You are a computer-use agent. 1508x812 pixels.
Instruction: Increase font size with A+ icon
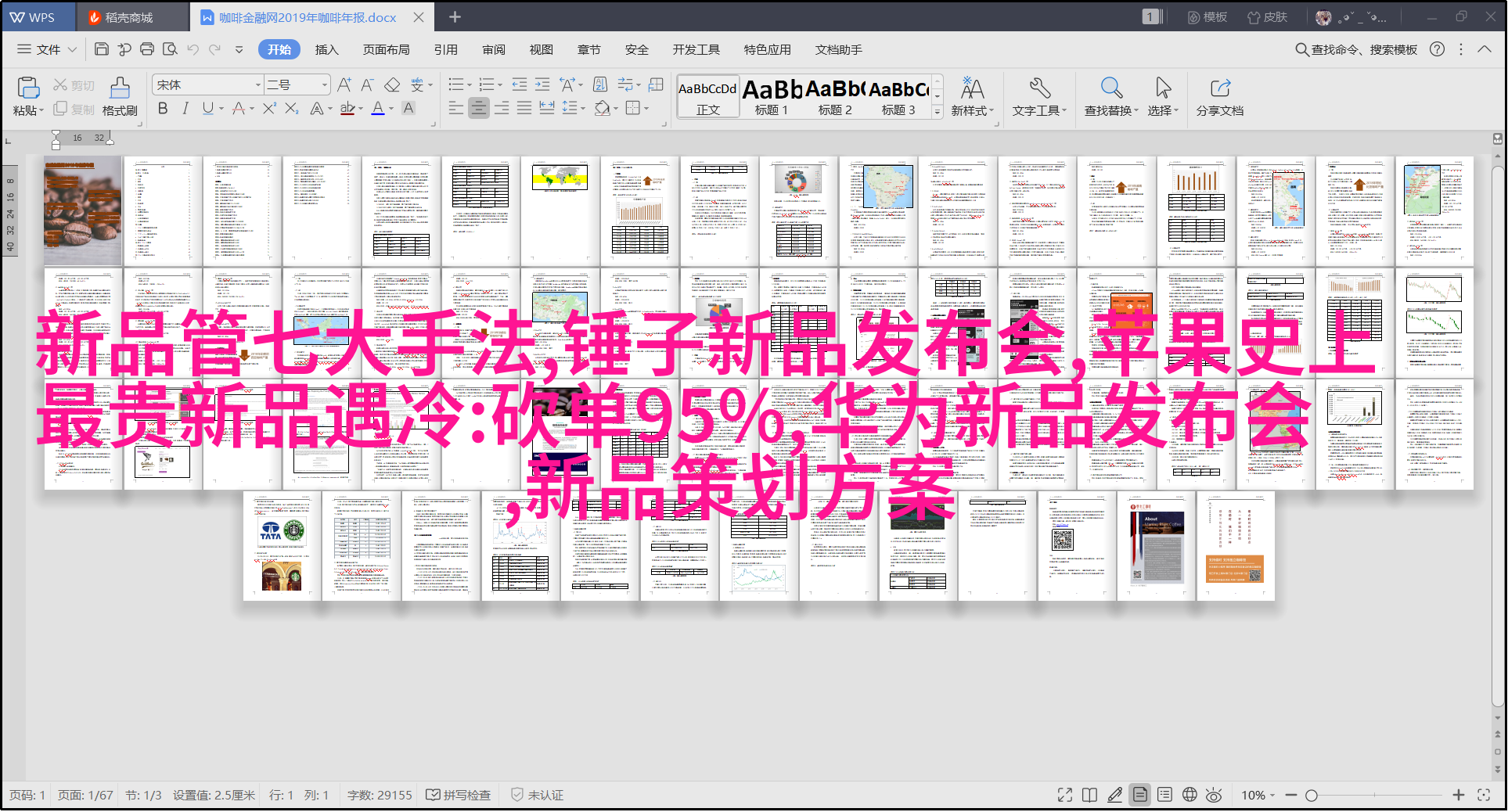tap(344, 84)
